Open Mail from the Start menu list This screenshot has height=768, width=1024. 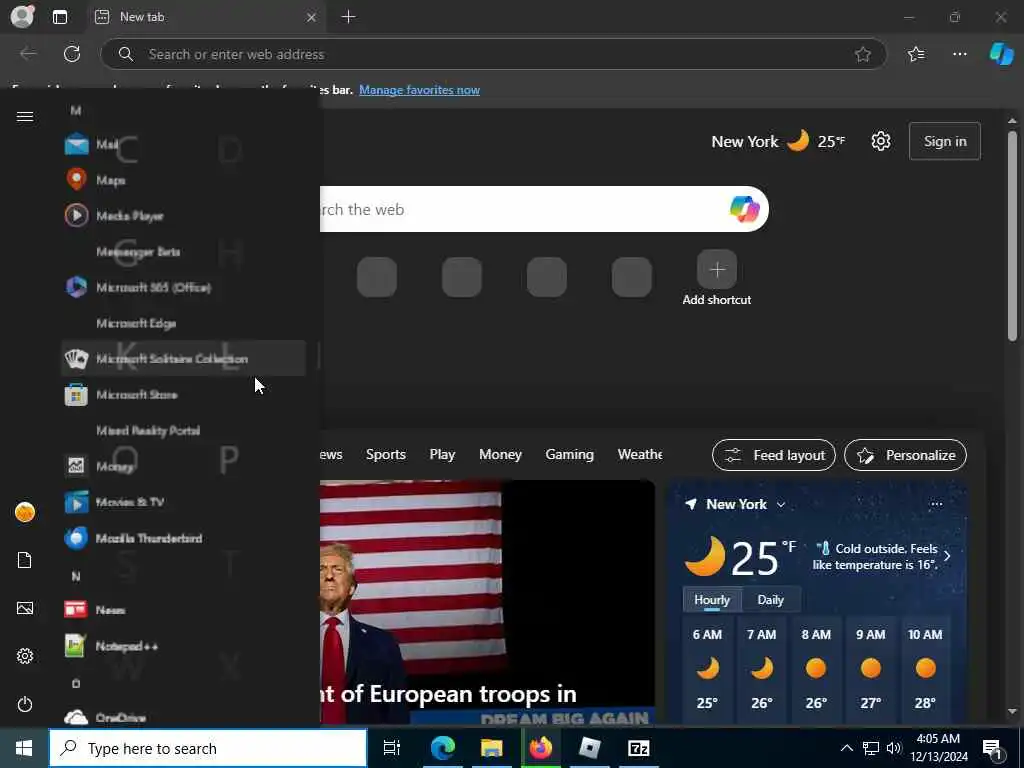click(183, 144)
